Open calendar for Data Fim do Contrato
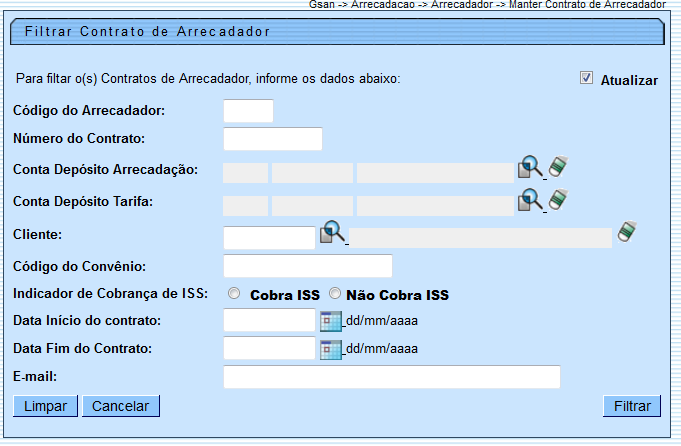The height and width of the screenshot is (446, 681). tap(331, 350)
